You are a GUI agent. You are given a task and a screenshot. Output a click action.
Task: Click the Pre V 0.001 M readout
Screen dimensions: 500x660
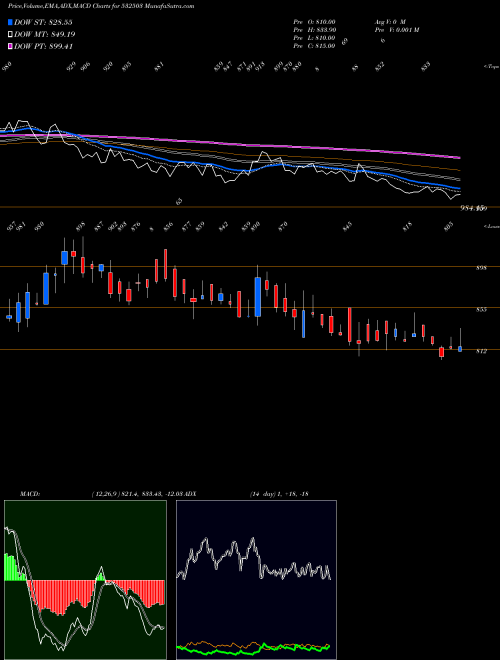coord(396,30)
